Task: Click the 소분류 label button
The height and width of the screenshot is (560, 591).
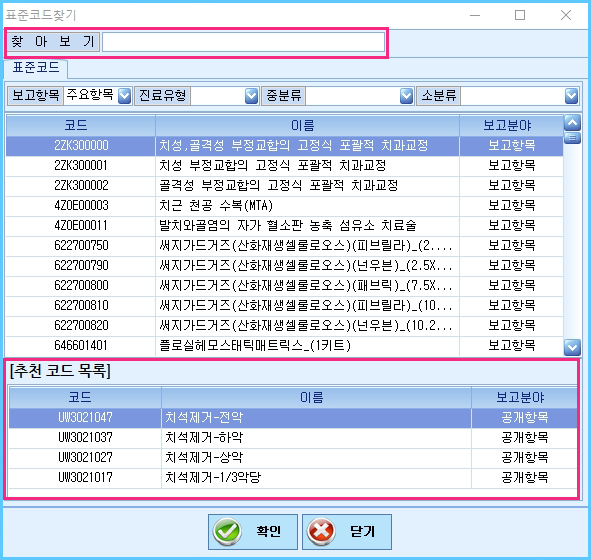Action: [x=438, y=96]
